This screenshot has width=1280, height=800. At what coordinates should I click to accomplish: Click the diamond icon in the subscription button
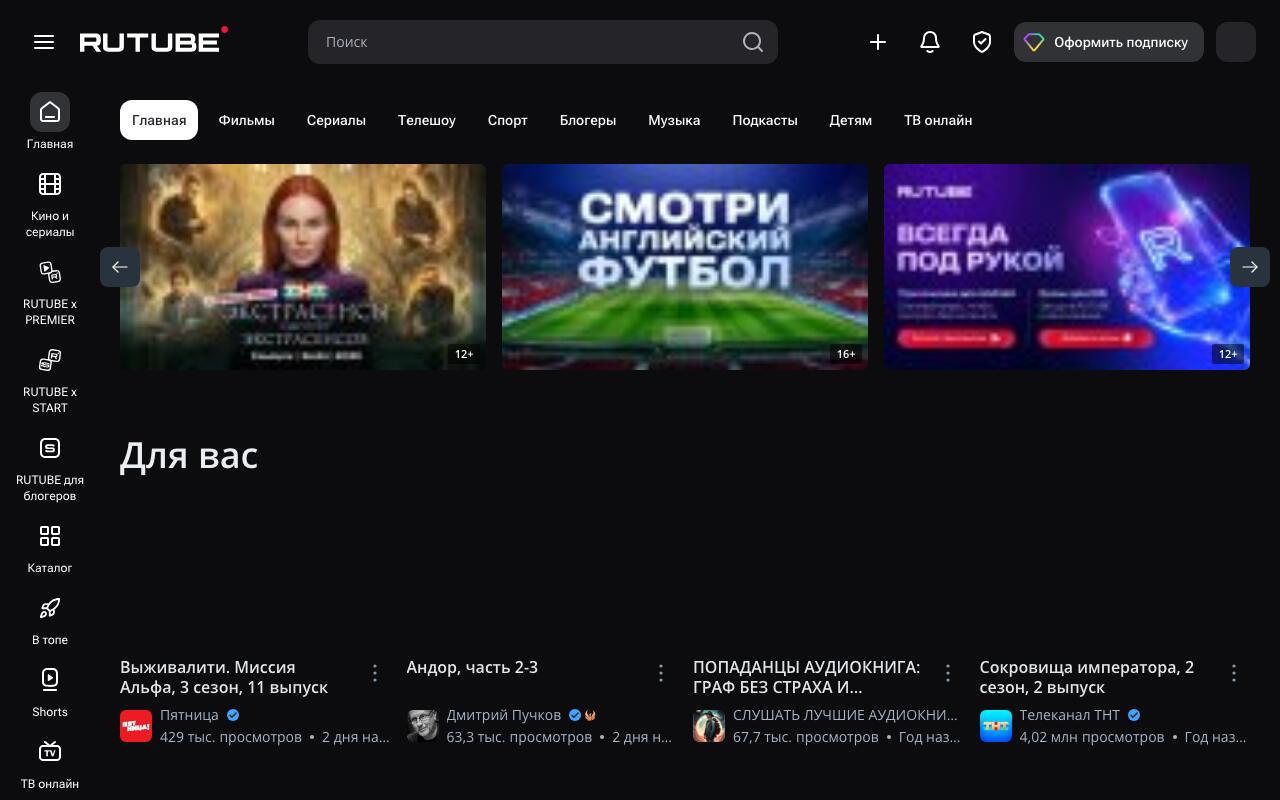click(1034, 42)
